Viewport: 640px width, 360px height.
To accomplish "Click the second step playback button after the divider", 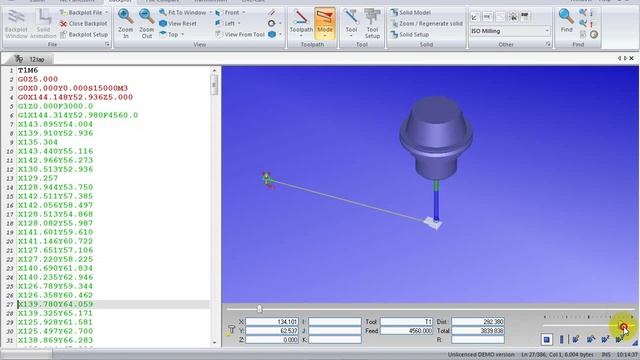I will (x=591, y=339).
